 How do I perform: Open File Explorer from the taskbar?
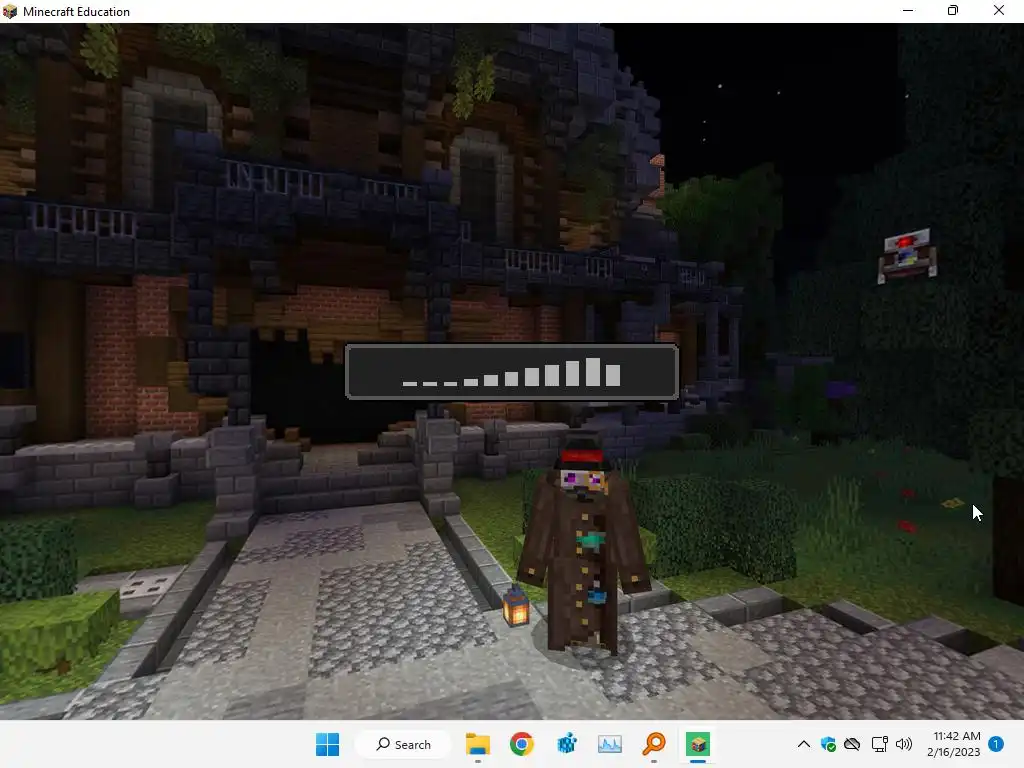478,744
